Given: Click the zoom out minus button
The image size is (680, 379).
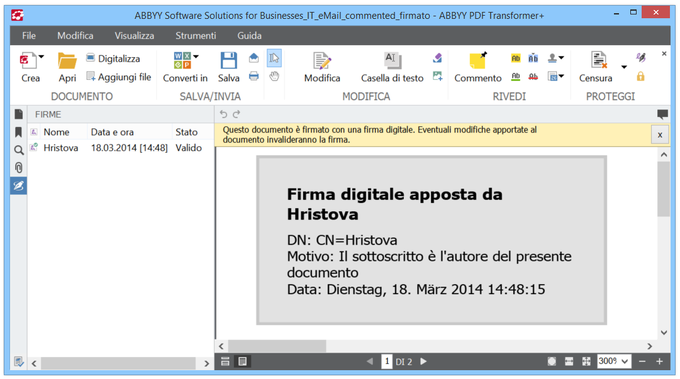Looking at the screenshot, I should pyautogui.click(x=642, y=361).
